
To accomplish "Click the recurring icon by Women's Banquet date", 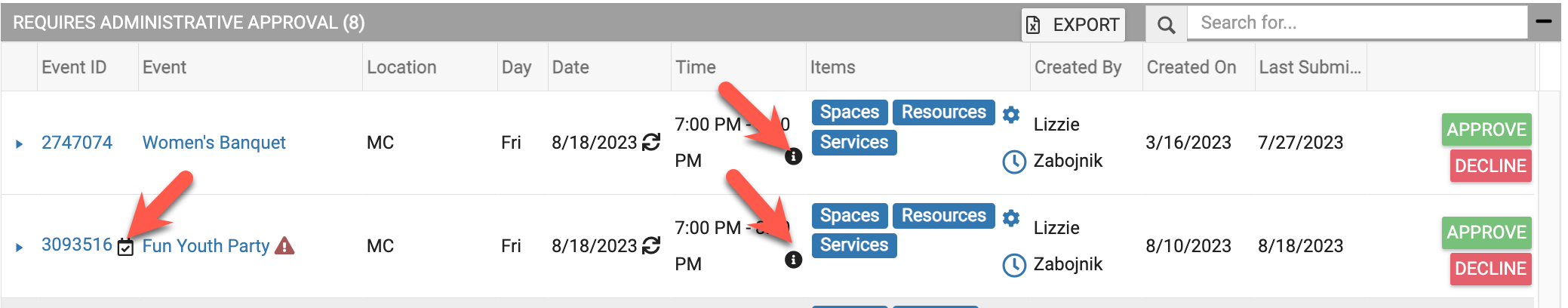I will click(x=651, y=142).
